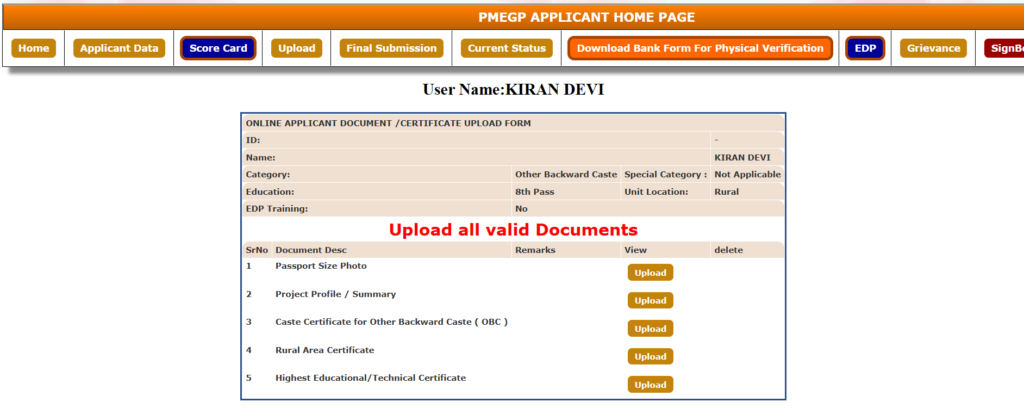Image resolution: width=1024 pixels, height=408 pixels.
Task: Select the 'Passport Size Photo' description text
Action: pyautogui.click(x=321, y=266)
